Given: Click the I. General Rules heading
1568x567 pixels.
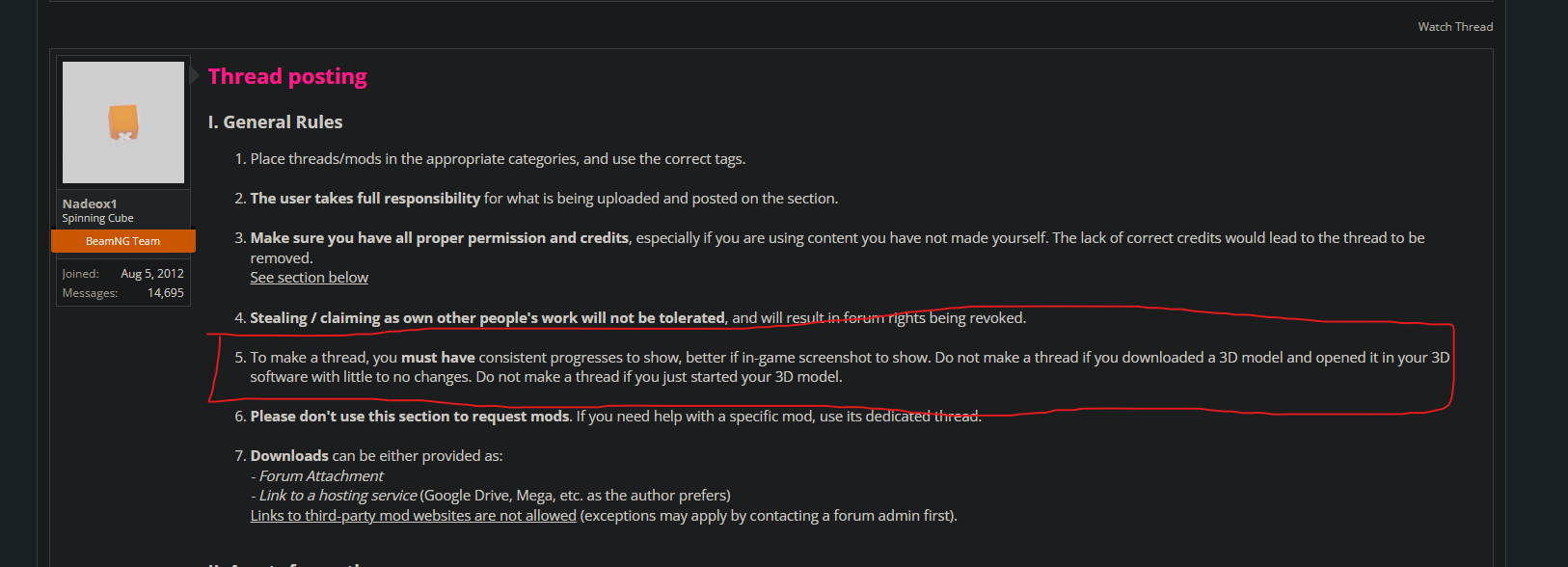Looking at the screenshot, I should [x=275, y=122].
